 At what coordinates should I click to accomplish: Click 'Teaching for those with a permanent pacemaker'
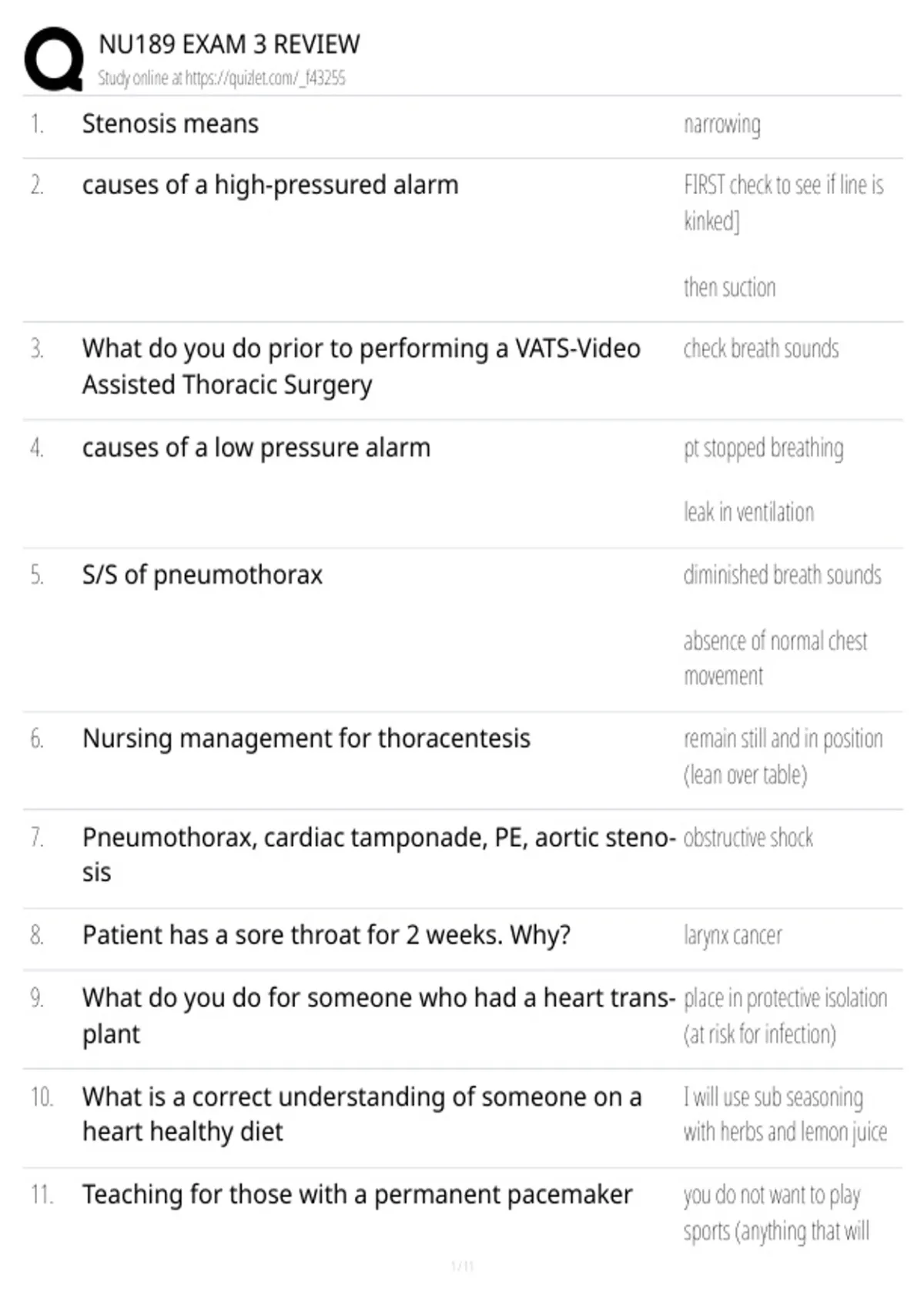click(x=357, y=1194)
